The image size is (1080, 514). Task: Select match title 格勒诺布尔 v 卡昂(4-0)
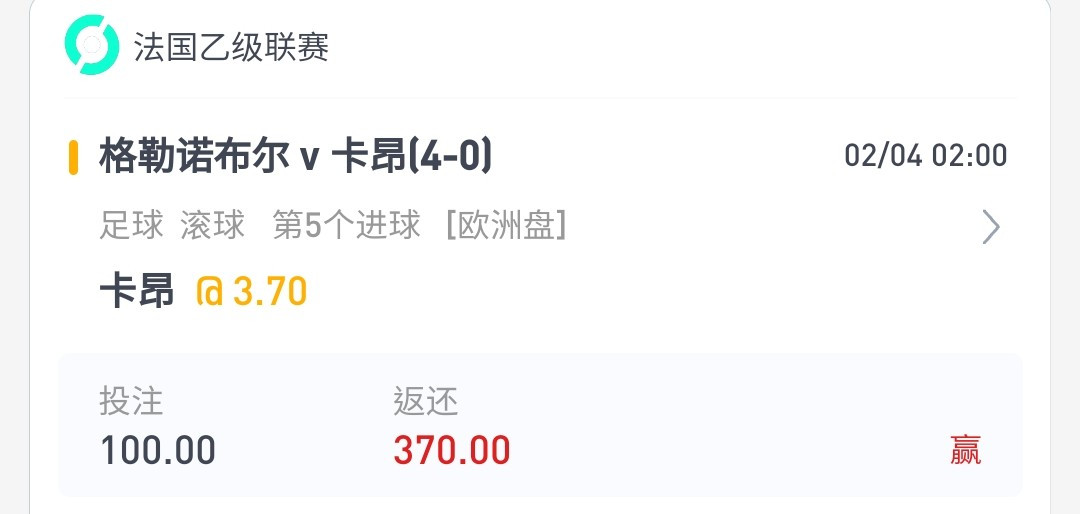coord(295,157)
